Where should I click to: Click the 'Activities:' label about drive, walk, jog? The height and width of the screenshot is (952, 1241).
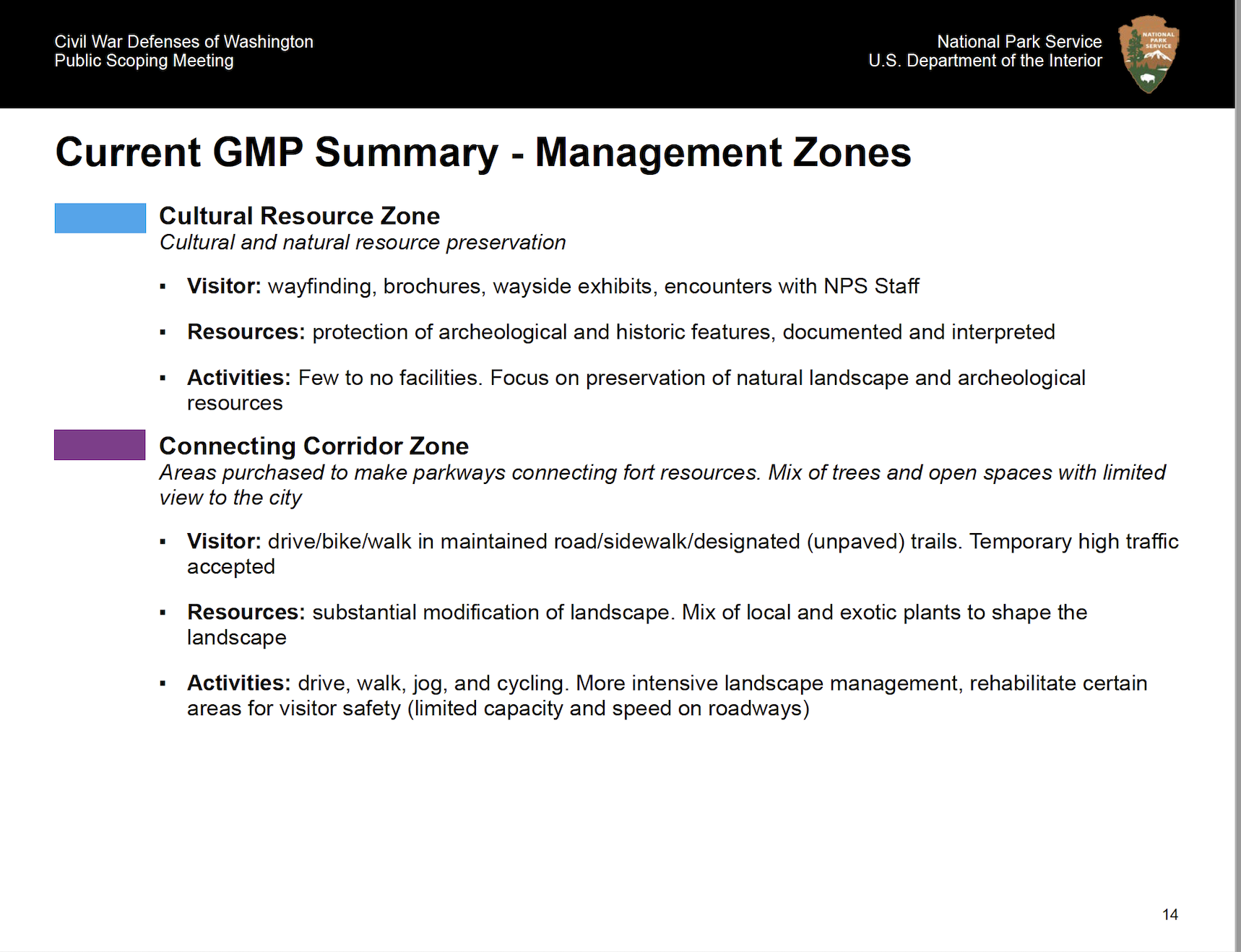[x=238, y=683]
